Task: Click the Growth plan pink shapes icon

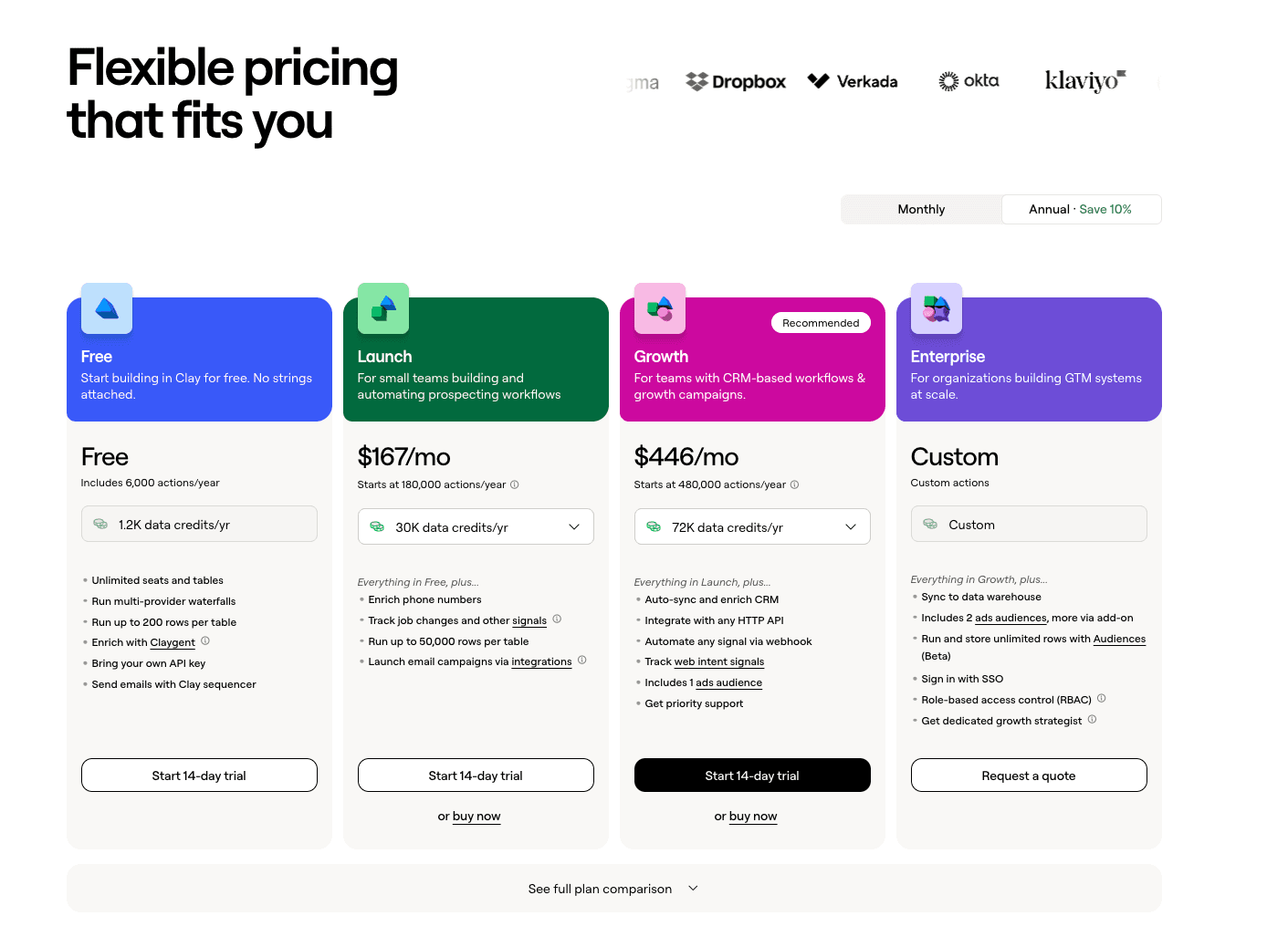Action: (660, 308)
